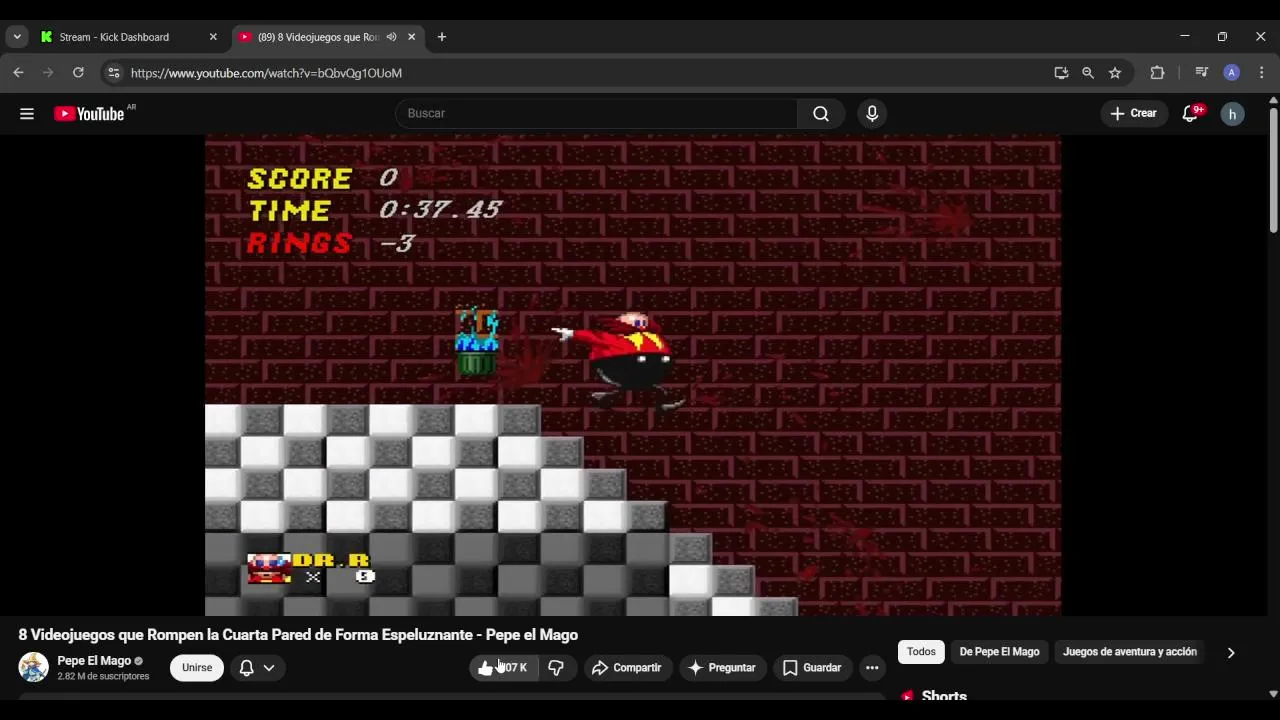The width and height of the screenshot is (1280, 720).
Task: Select the De Pepe El Mago chip
Action: pyautogui.click(x=999, y=652)
